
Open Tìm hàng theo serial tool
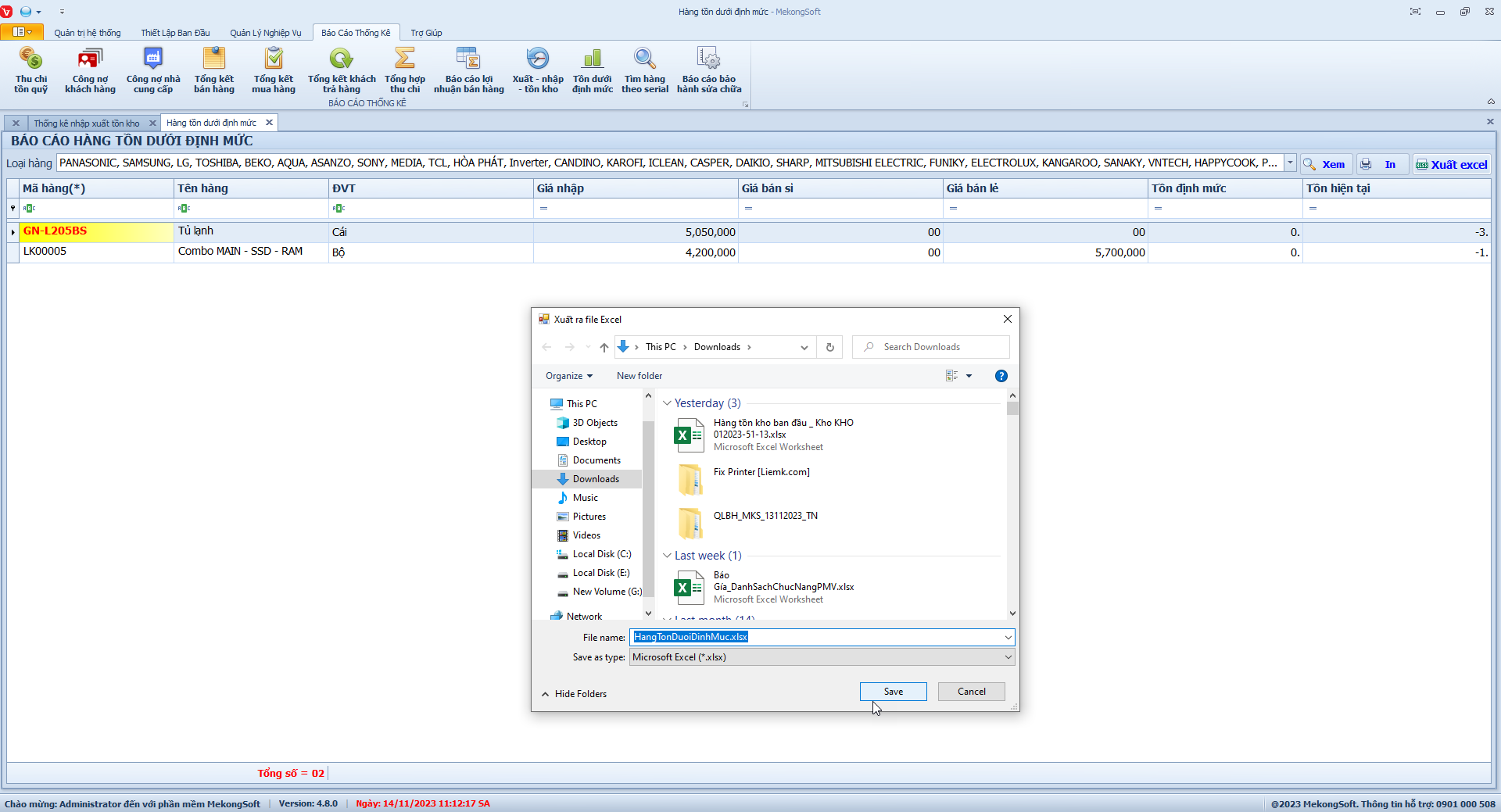tap(644, 70)
